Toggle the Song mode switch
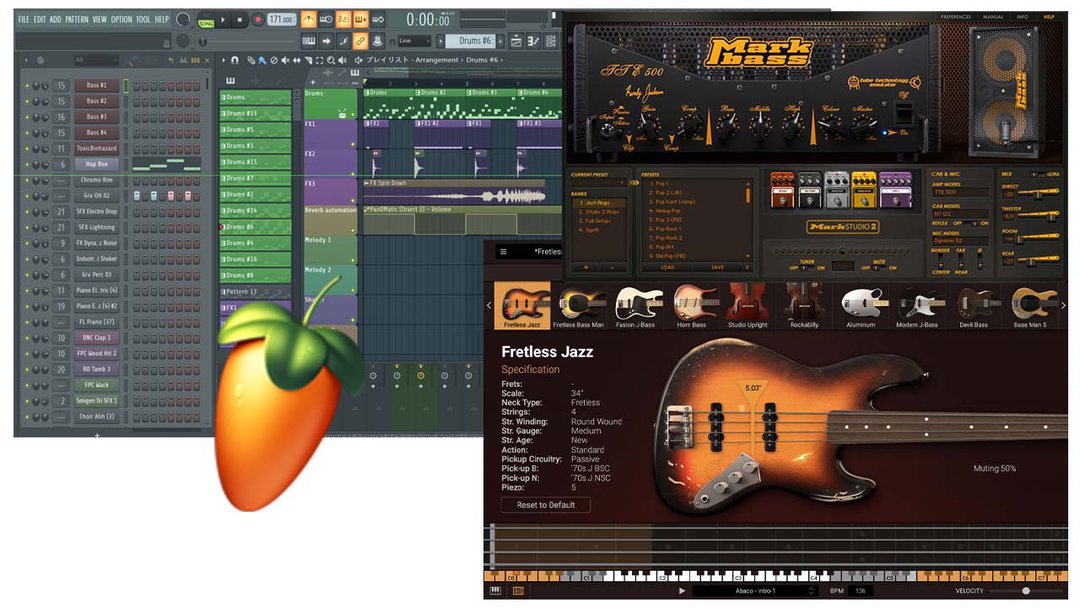1080x608 pixels. [x=205, y=20]
